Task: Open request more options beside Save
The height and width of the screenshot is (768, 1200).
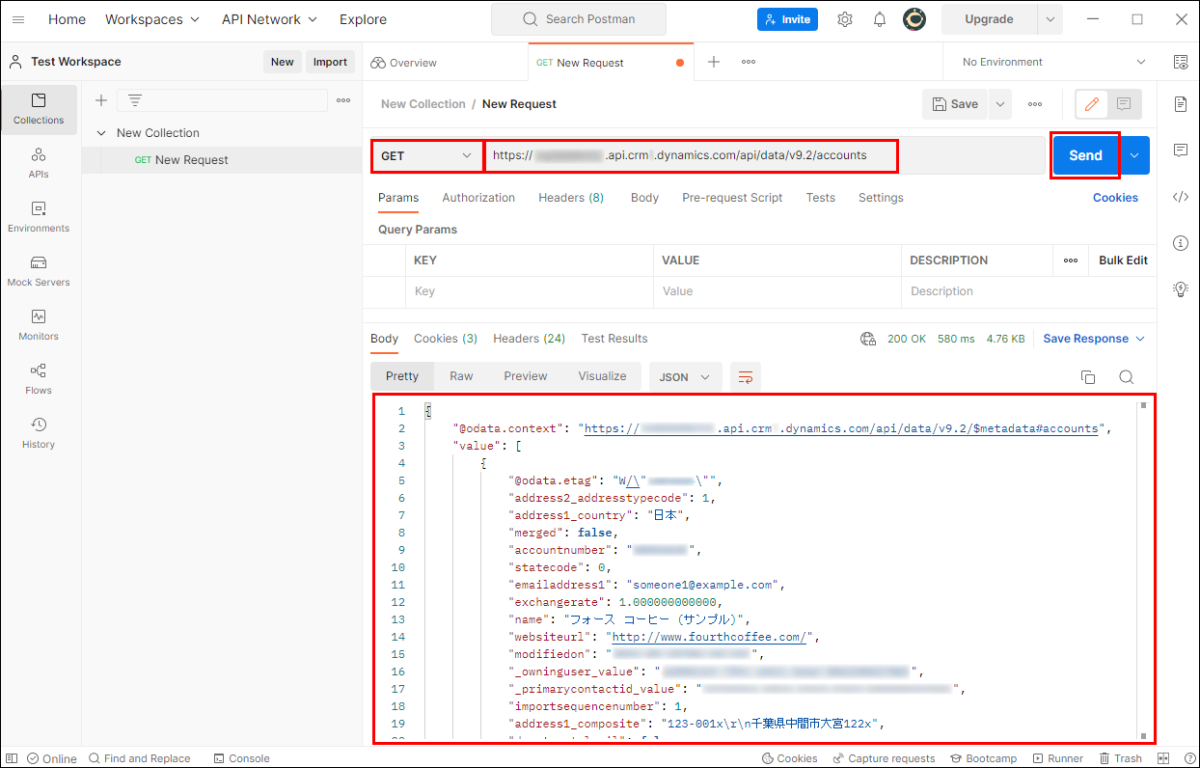Action: (1035, 104)
